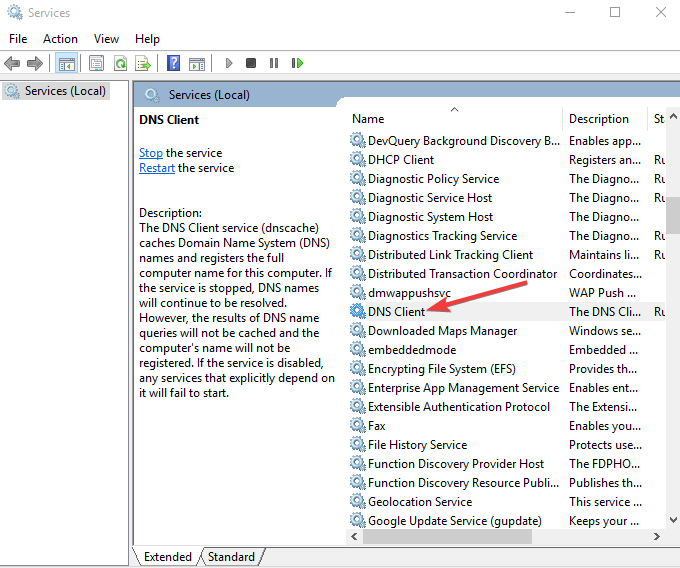The height and width of the screenshot is (568, 680).
Task: Select Extensible Authentication Protocol
Action: [459, 407]
